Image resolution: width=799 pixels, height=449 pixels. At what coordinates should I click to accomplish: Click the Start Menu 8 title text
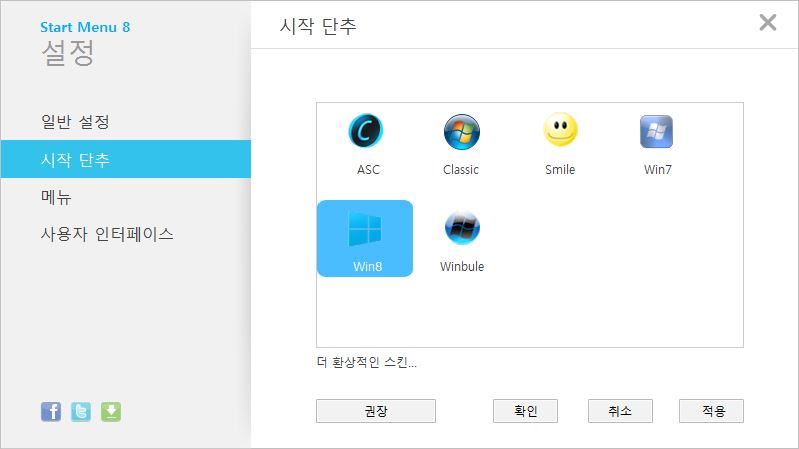pos(85,27)
